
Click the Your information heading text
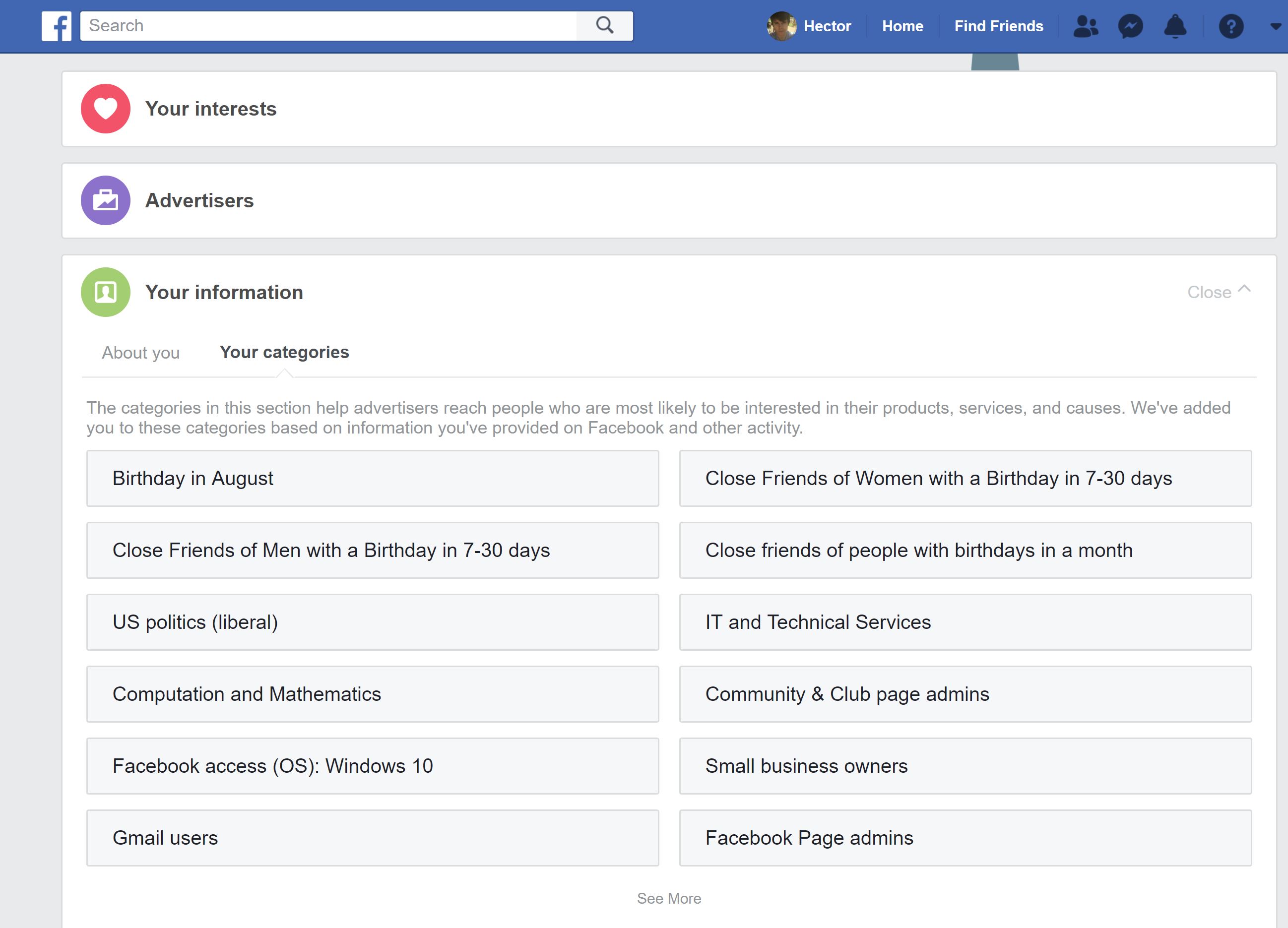(224, 292)
